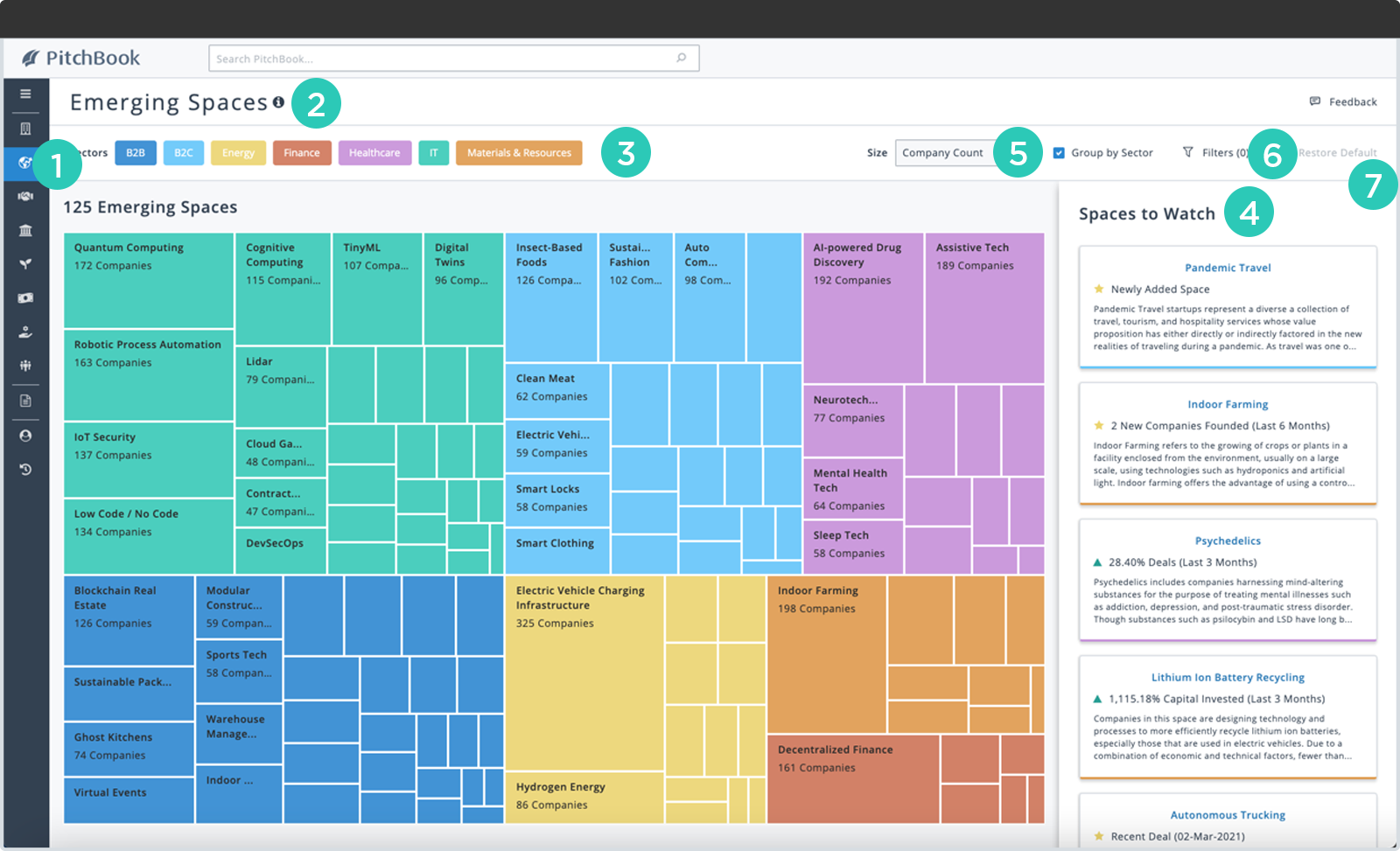Screen dimensions: 1400x851
Task: Toggle the Finance sector filter chip
Action: pyautogui.click(x=302, y=153)
